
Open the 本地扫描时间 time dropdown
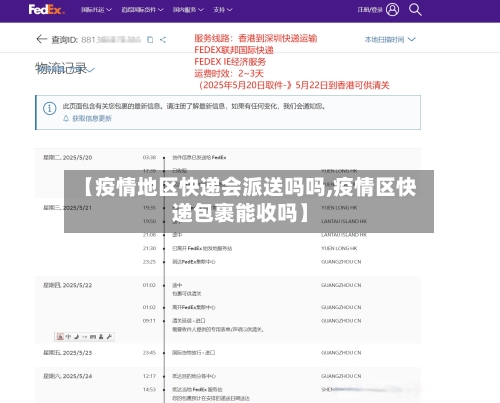390,39
